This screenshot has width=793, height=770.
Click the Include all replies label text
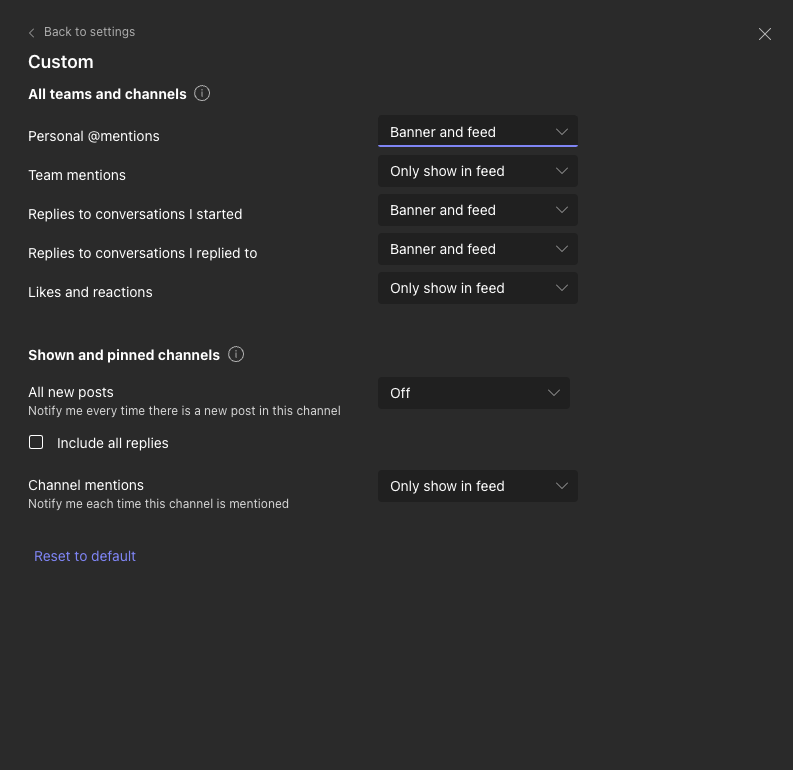tap(112, 443)
